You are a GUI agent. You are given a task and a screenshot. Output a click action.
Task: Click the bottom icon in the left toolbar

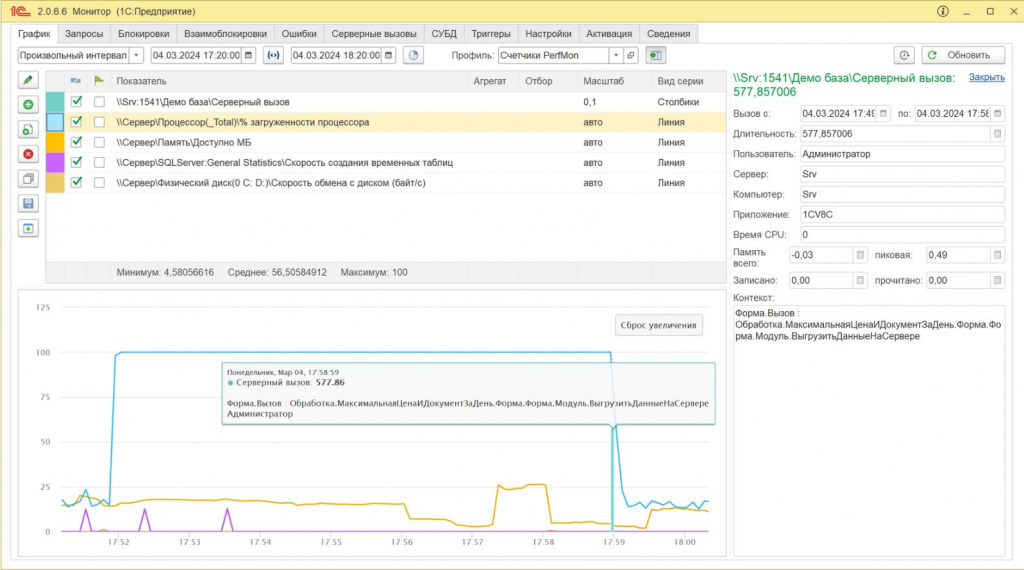point(28,229)
